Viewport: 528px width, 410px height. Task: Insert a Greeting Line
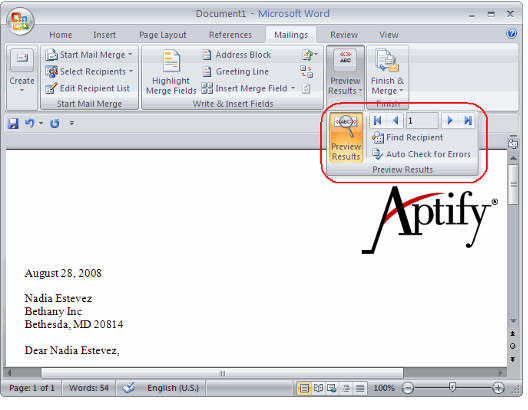tap(236, 72)
